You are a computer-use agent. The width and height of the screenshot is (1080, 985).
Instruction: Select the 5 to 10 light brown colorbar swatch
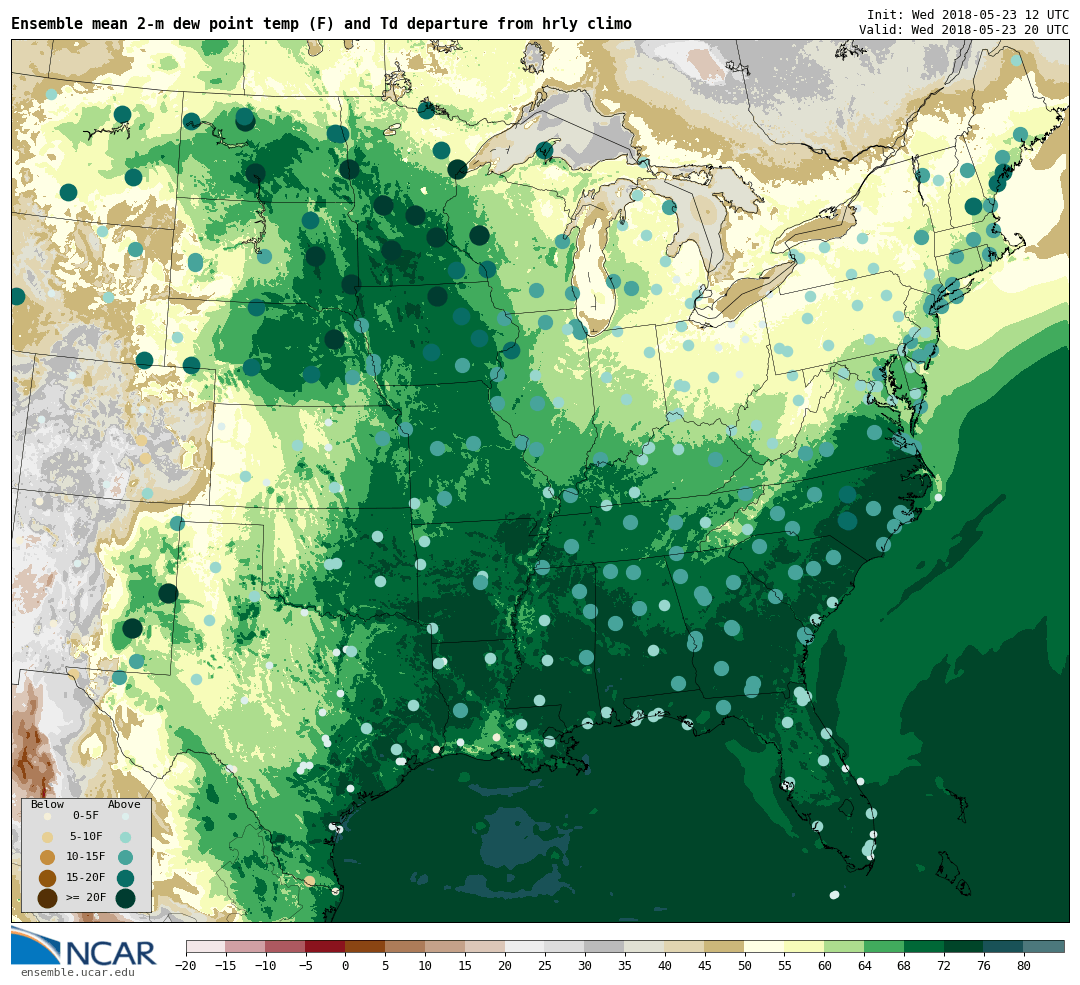pos(406,947)
